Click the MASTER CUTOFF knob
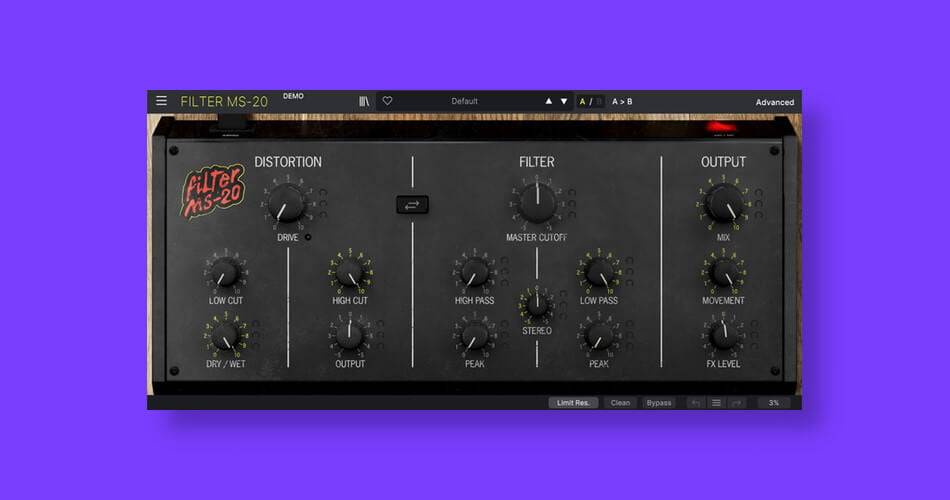The height and width of the screenshot is (500, 950). 537,203
